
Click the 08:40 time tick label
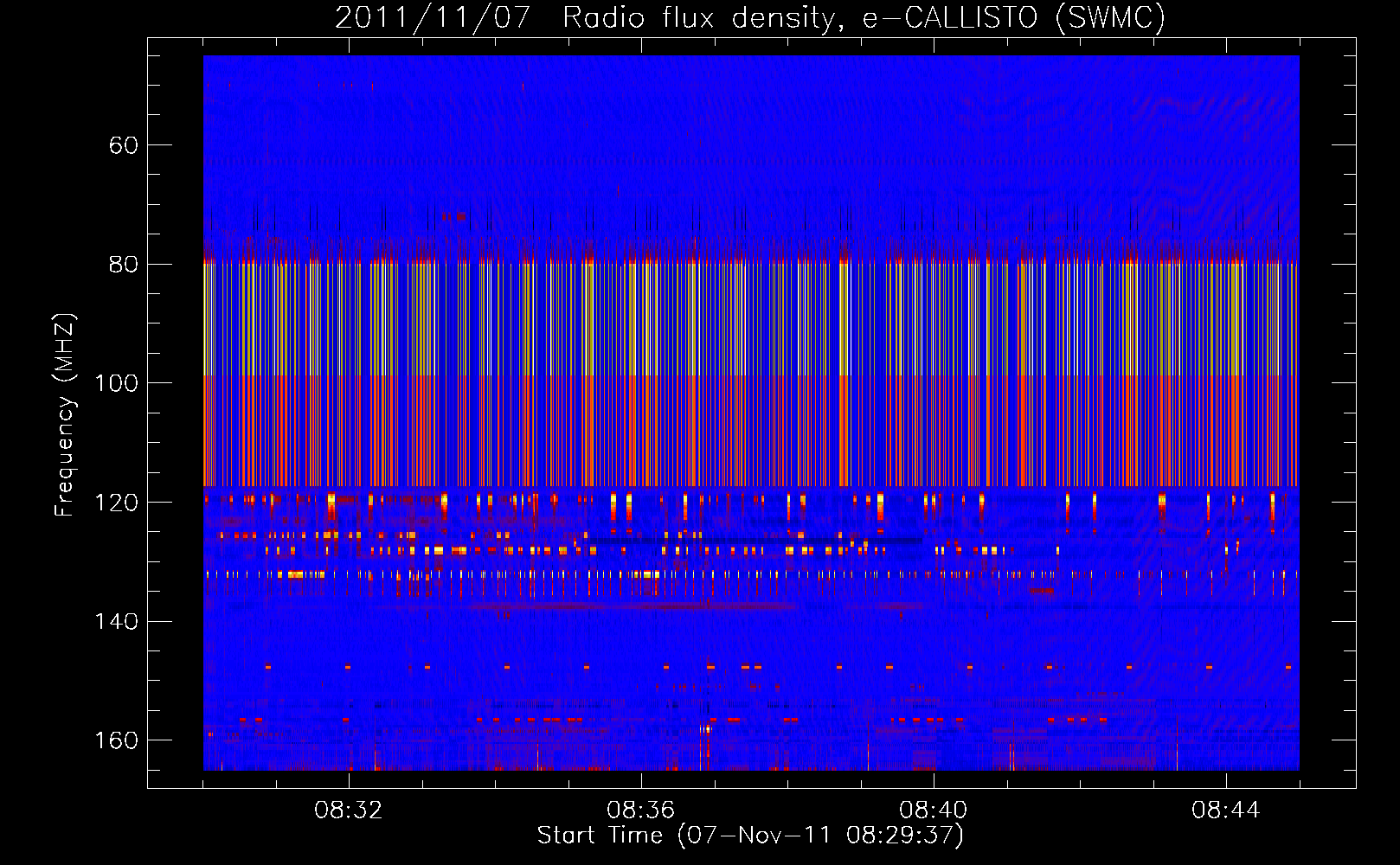pyautogui.click(x=934, y=811)
